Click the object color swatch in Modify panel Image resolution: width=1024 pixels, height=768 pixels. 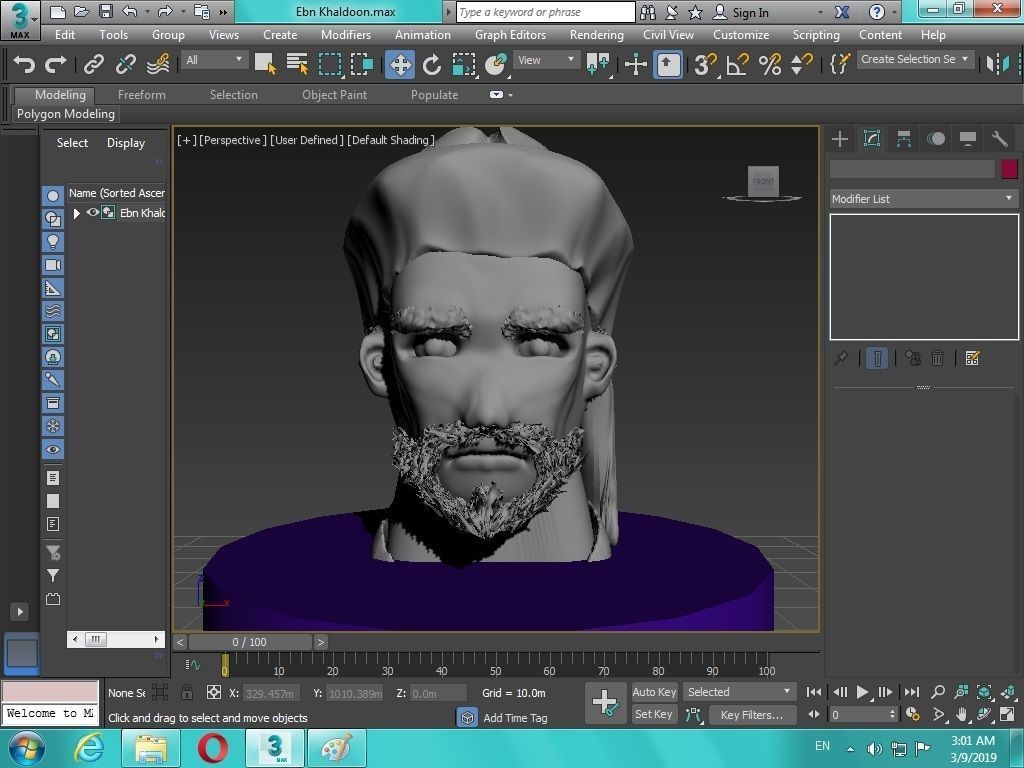[x=1009, y=169]
